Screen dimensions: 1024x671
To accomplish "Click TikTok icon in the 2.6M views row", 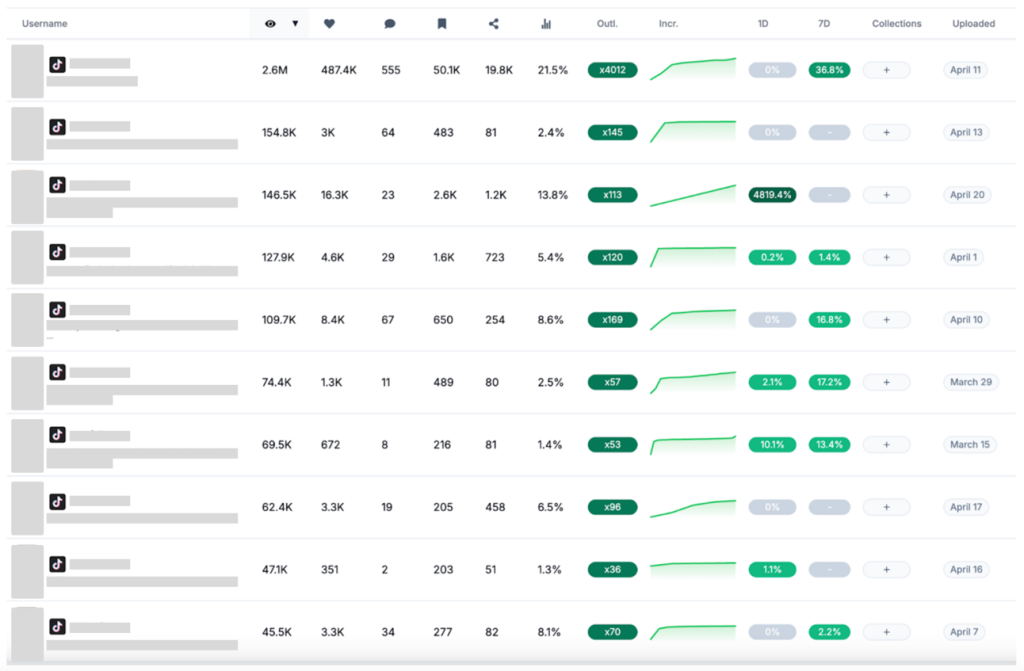I will point(58,64).
